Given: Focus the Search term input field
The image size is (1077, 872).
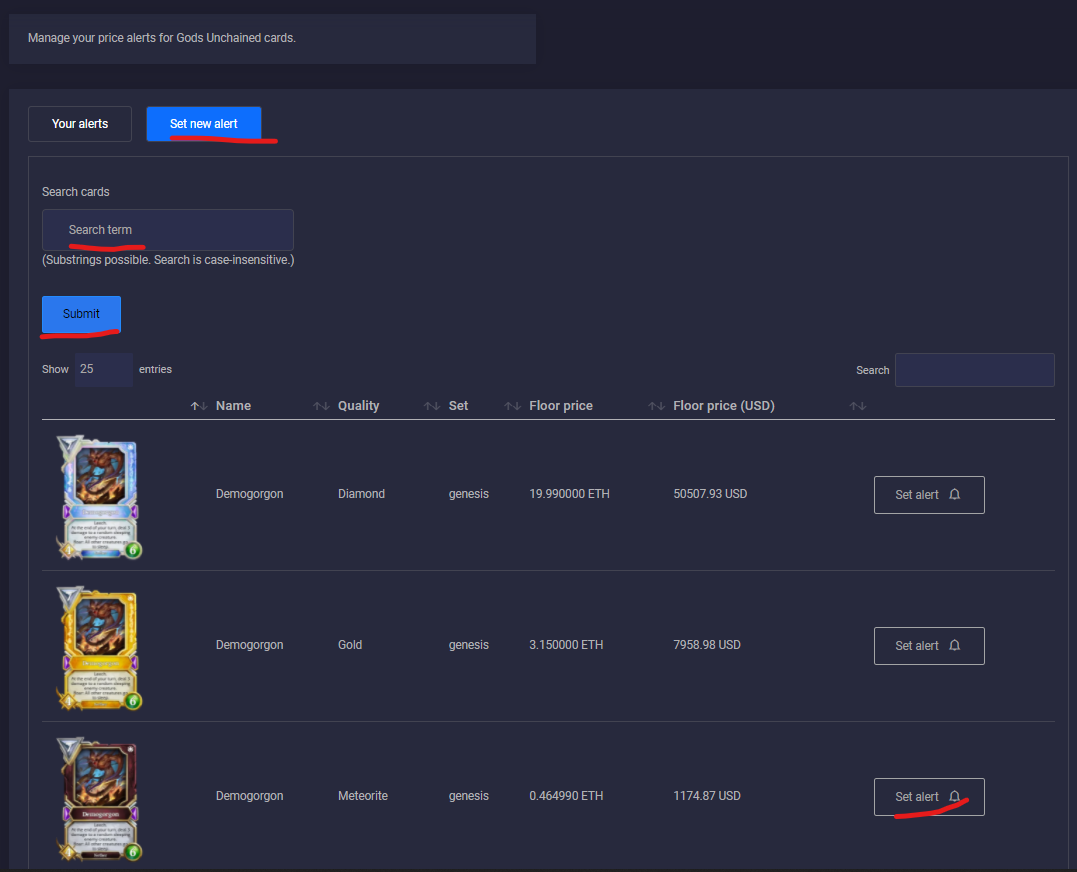Looking at the screenshot, I should click(168, 230).
